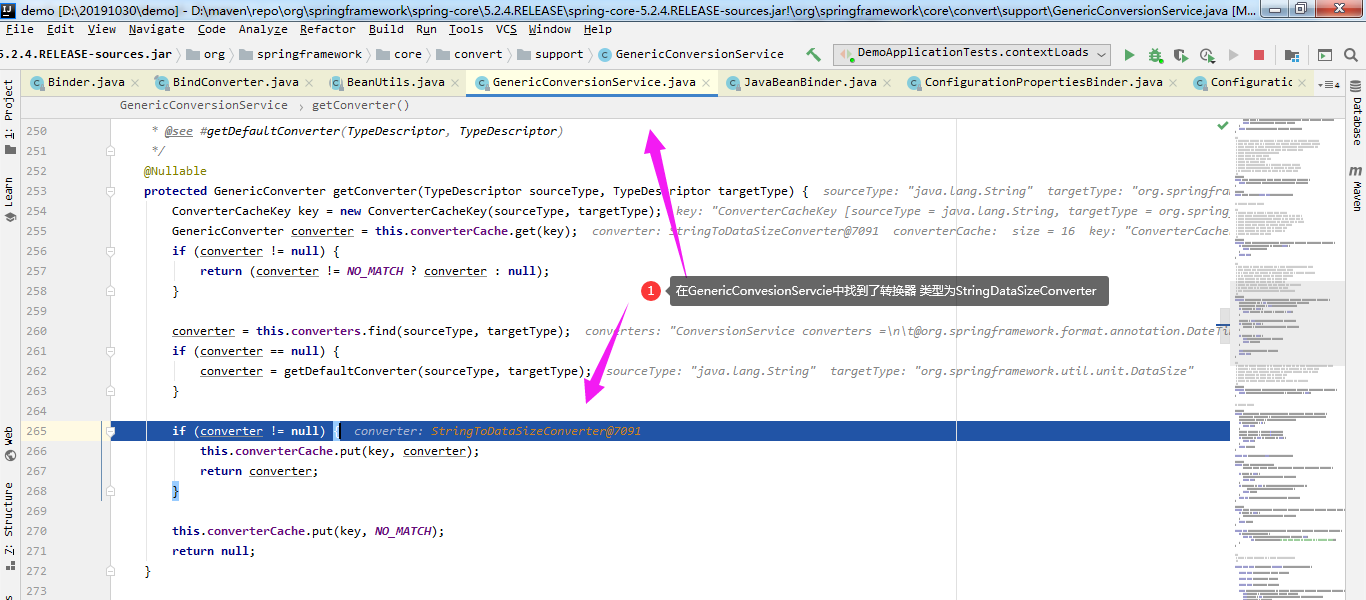Image resolution: width=1366 pixels, height=600 pixels.
Task: Open the Web tool window
Action: [9, 443]
